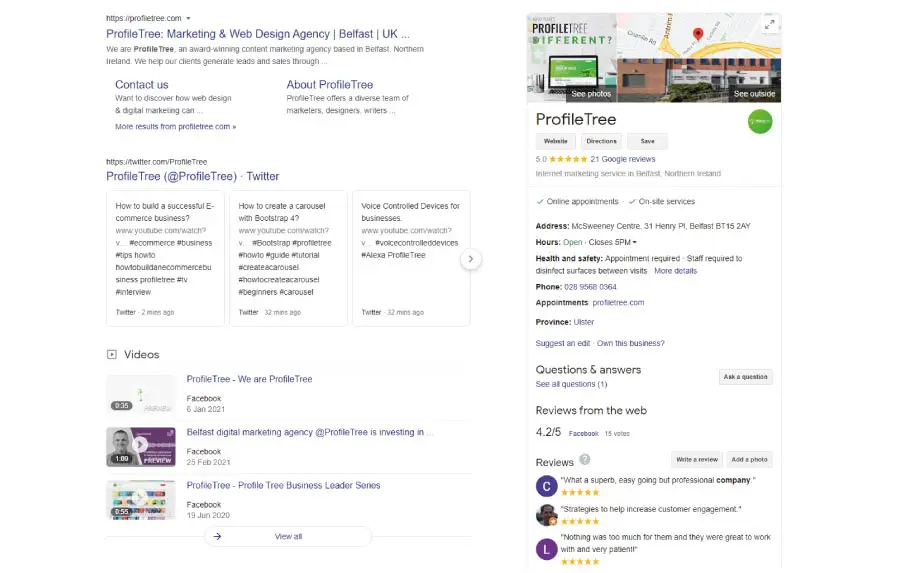Open the profiletree.com appointments link
Screen dimensions: 916x573
point(618,303)
